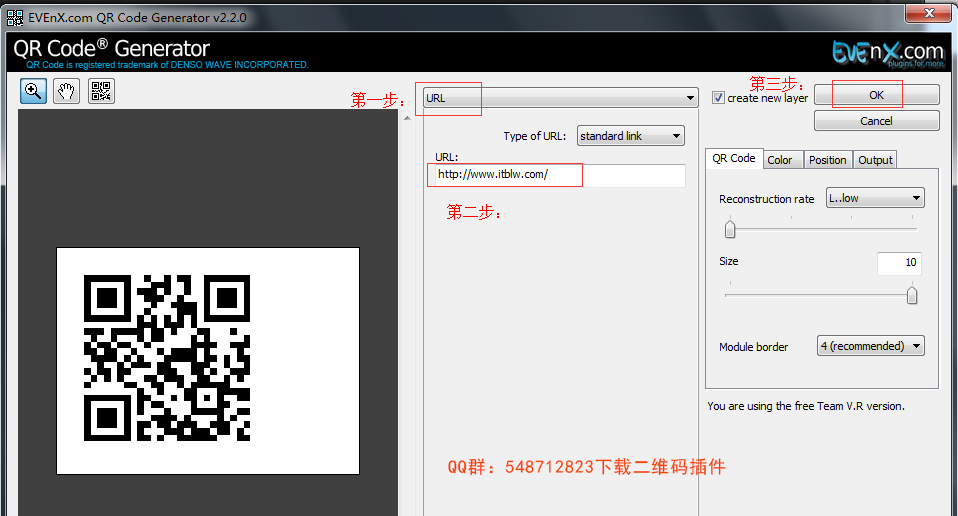Confirm with the OK button

(x=877, y=95)
